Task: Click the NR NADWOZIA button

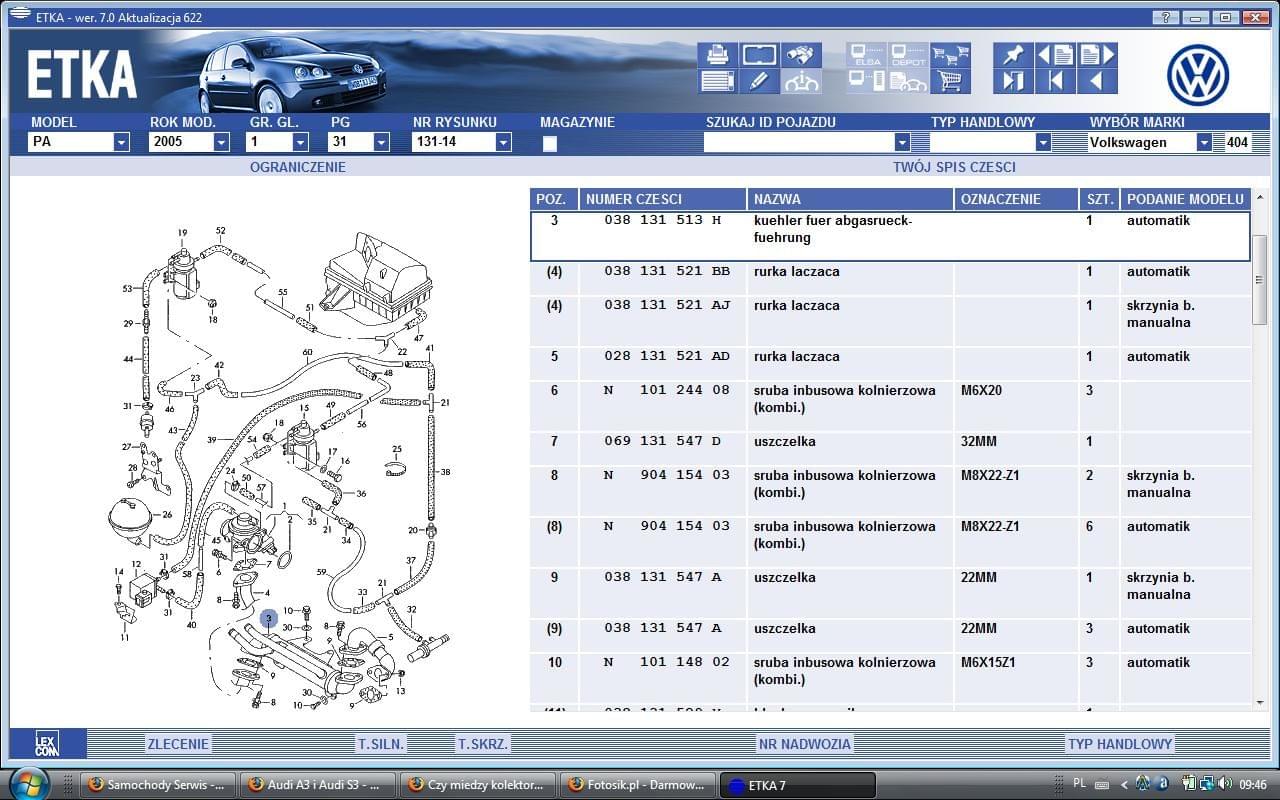Action: (805, 743)
